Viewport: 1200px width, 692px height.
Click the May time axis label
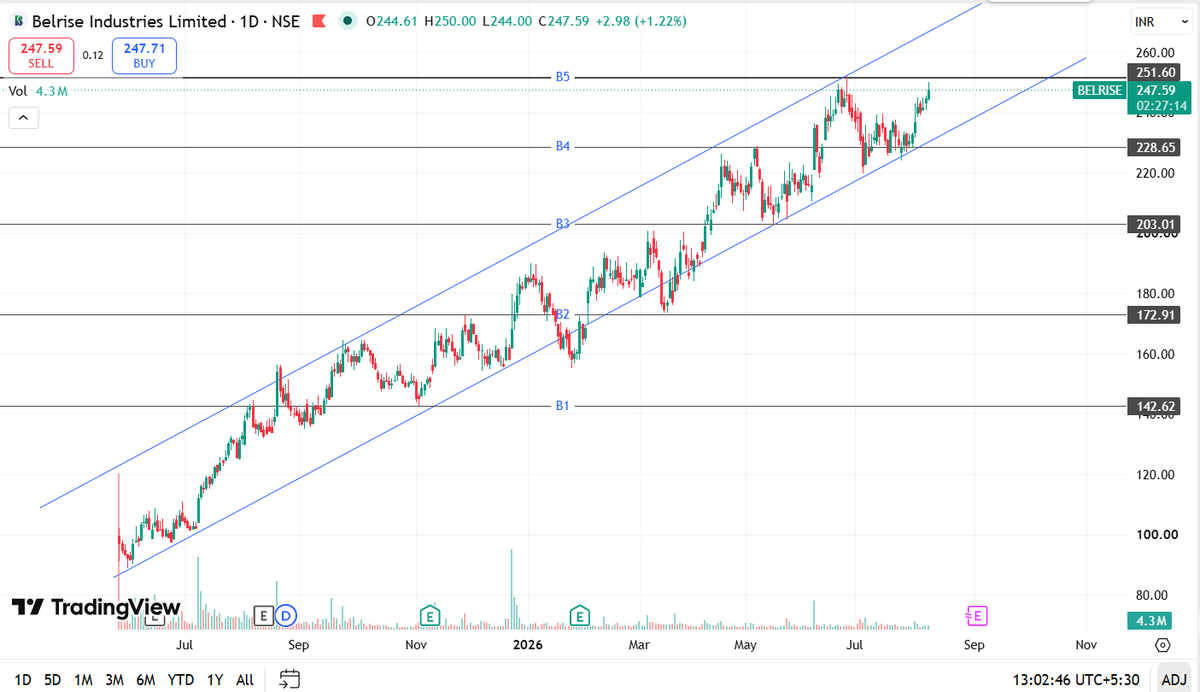point(746,645)
